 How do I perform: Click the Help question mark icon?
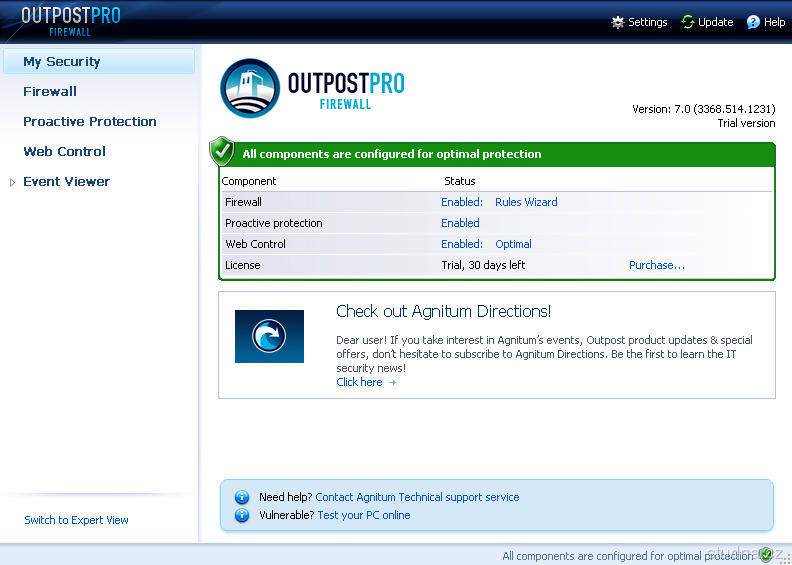[753, 22]
